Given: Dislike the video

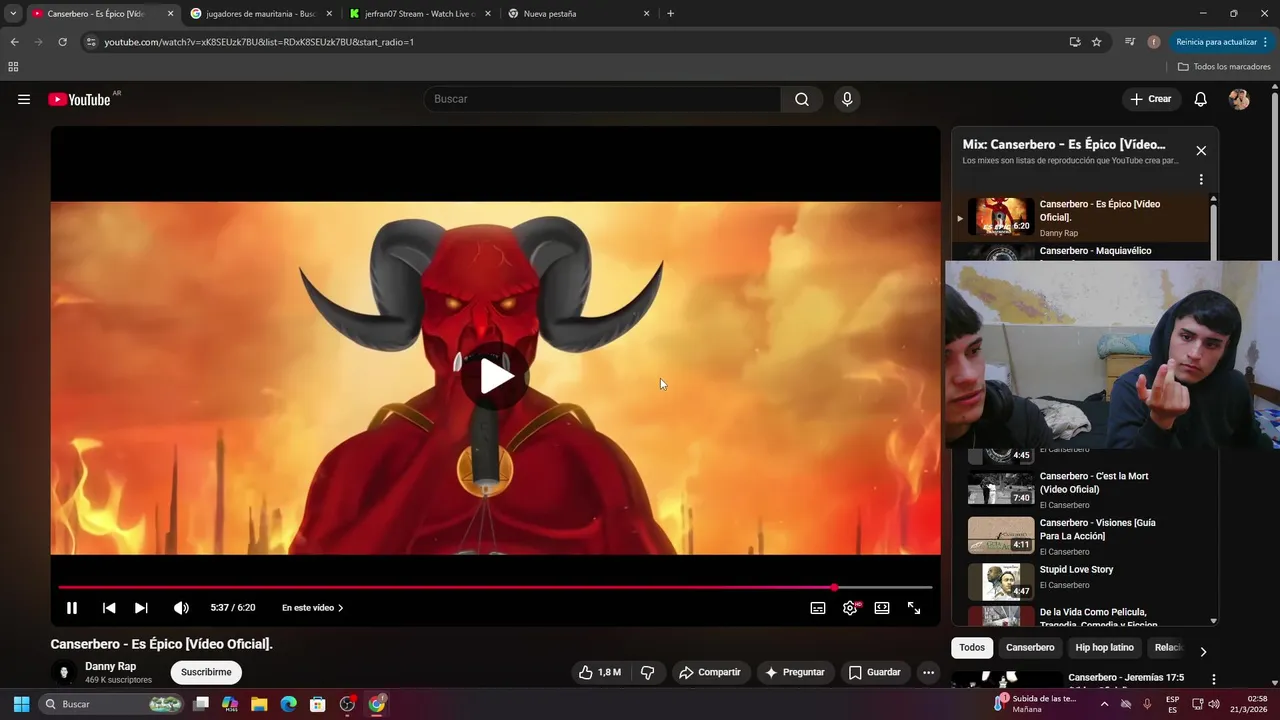Looking at the screenshot, I should coord(647,672).
